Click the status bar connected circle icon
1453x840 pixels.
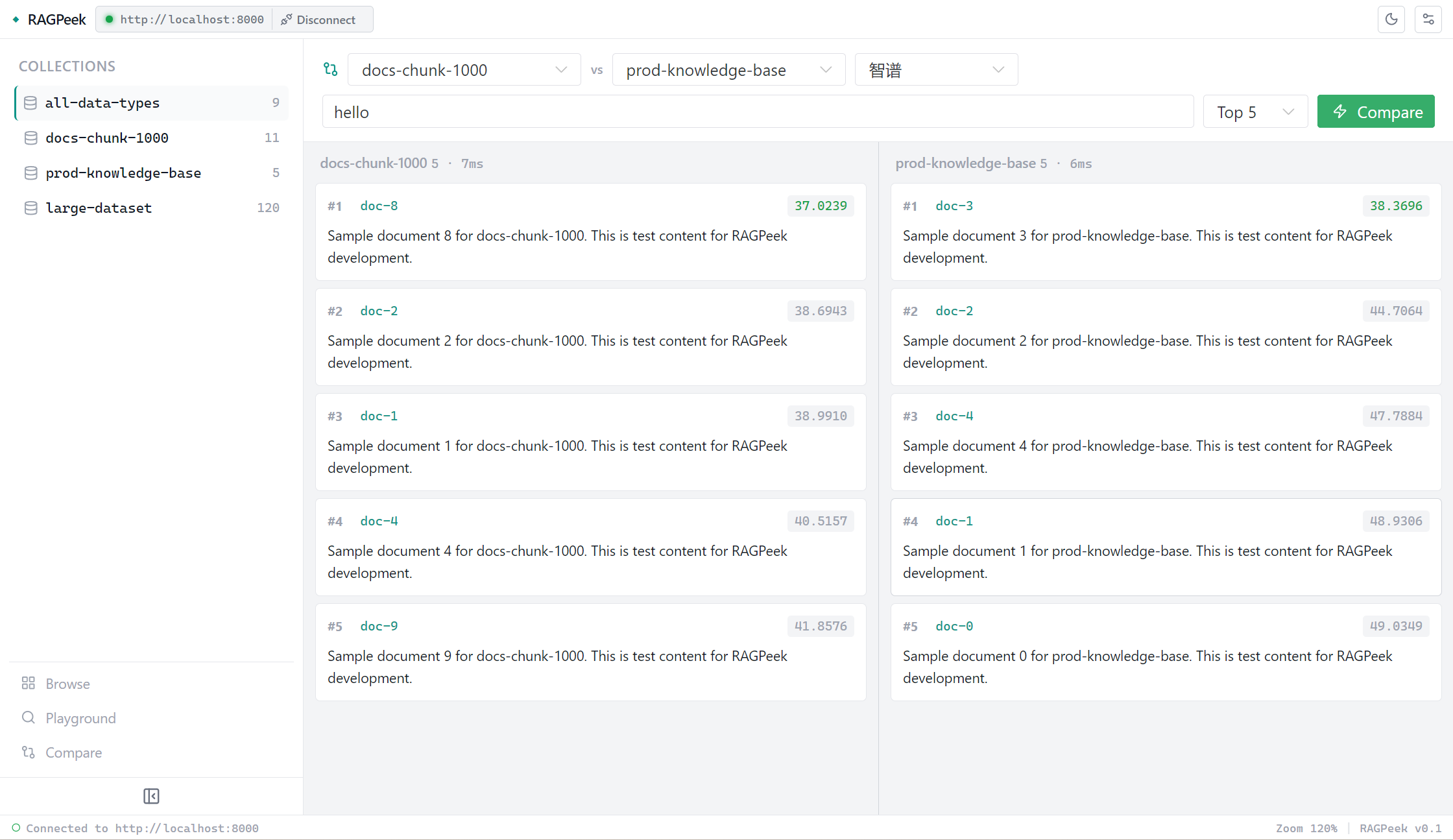(16, 828)
